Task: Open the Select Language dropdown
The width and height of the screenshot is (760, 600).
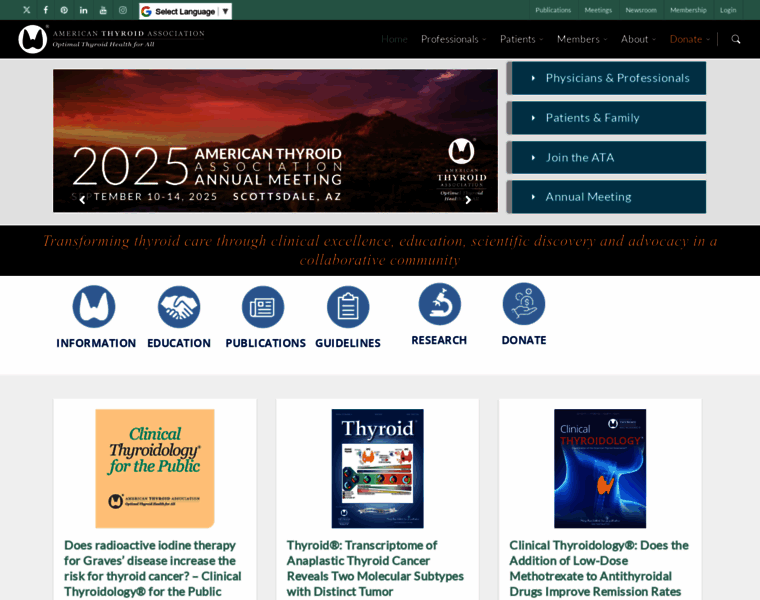Action: click(x=185, y=11)
